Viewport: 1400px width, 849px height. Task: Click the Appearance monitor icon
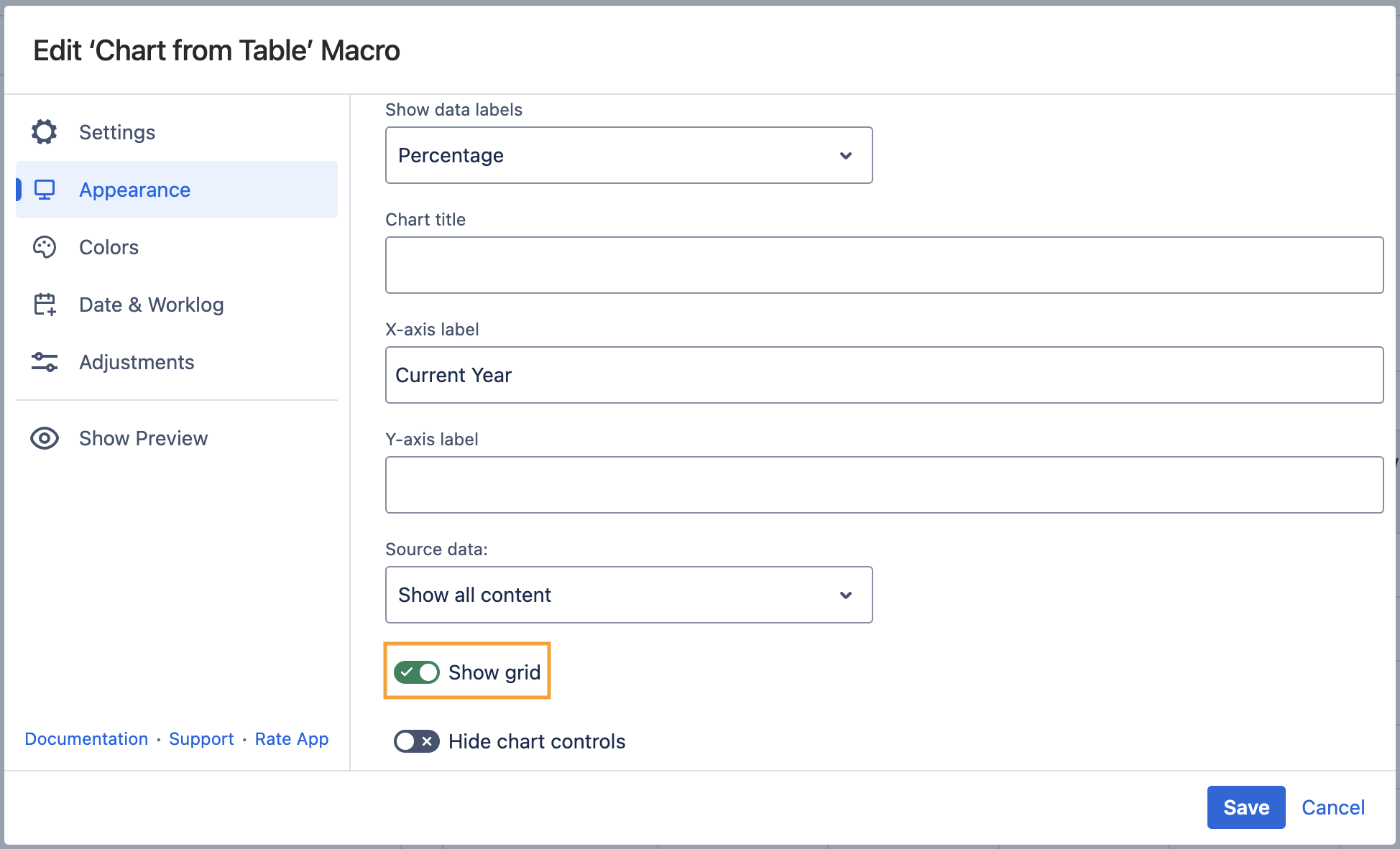45,190
